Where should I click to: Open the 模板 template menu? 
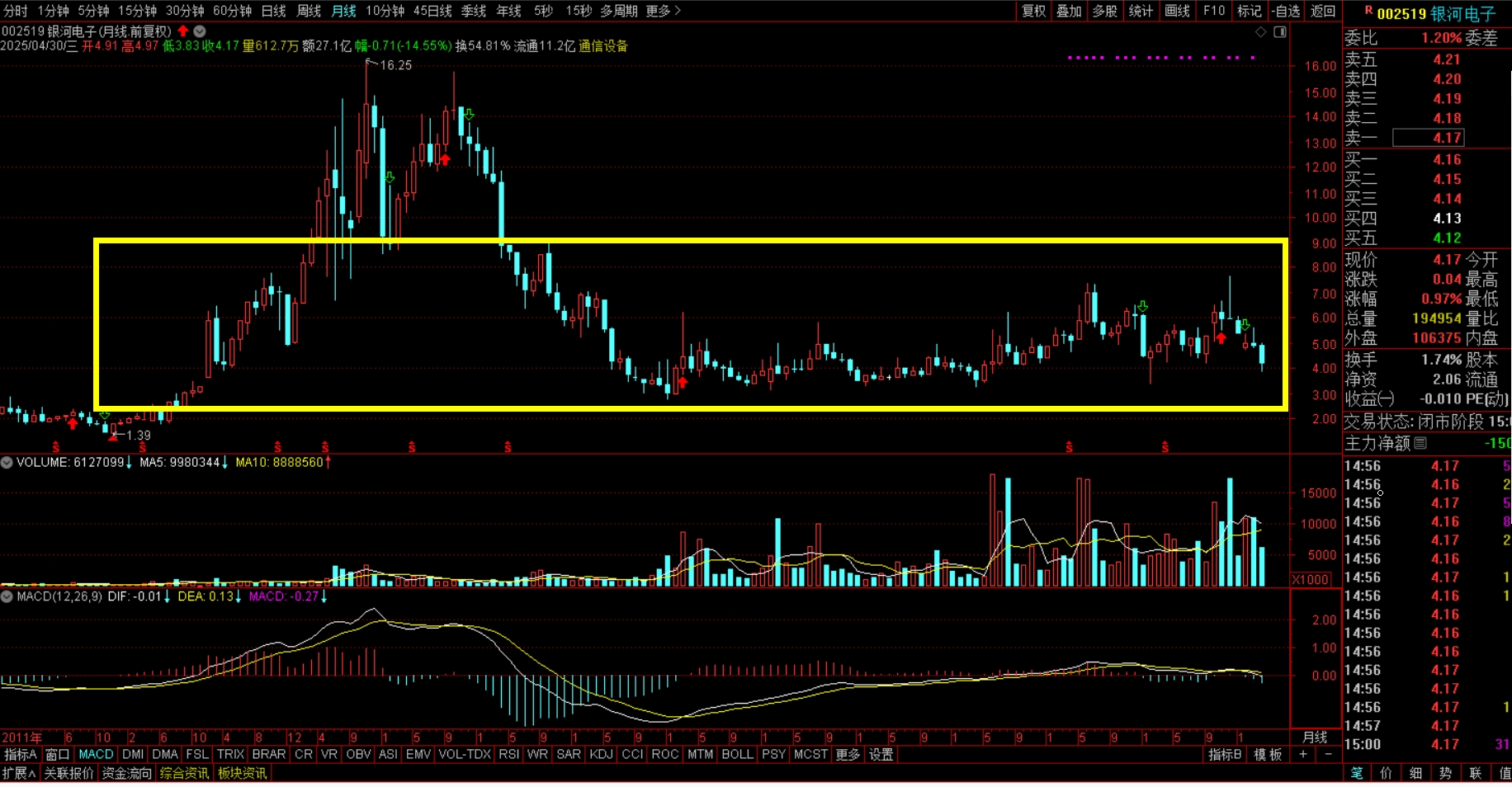pos(1269,755)
